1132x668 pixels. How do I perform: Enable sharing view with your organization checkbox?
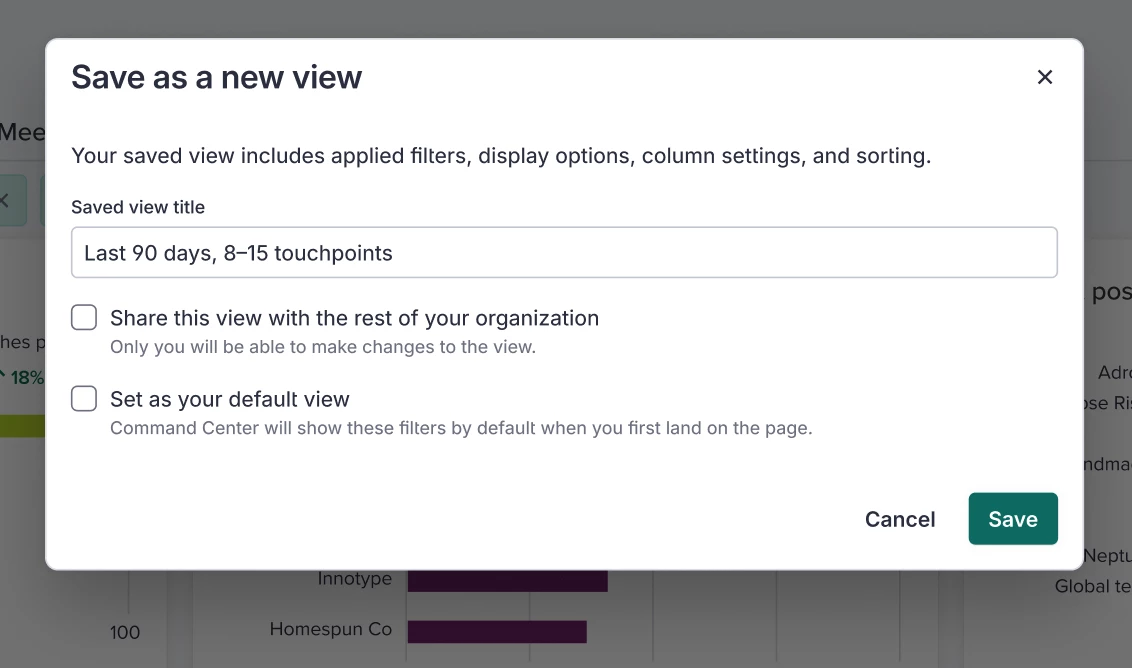click(x=84, y=318)
